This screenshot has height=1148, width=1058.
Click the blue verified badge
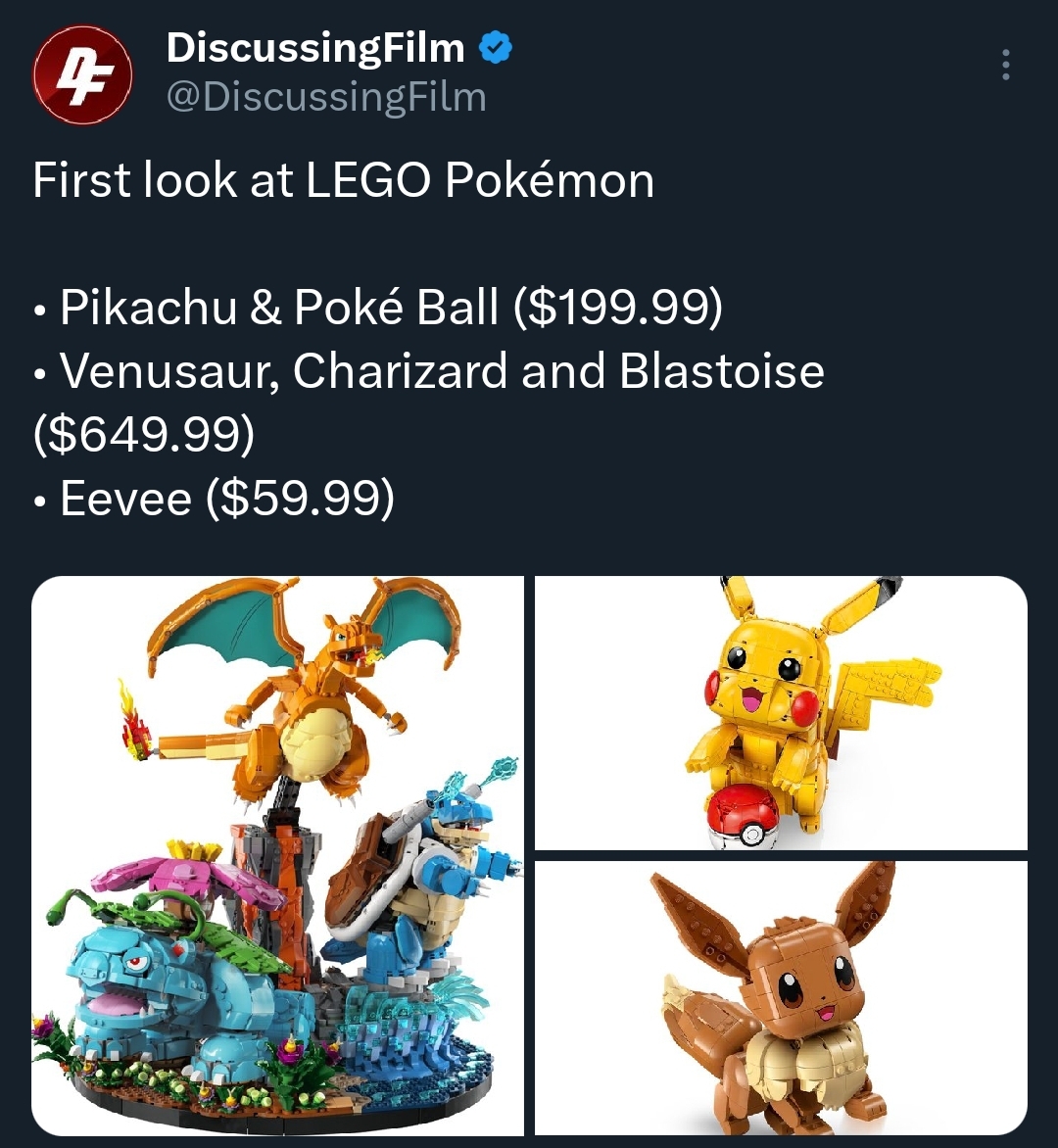496,48
